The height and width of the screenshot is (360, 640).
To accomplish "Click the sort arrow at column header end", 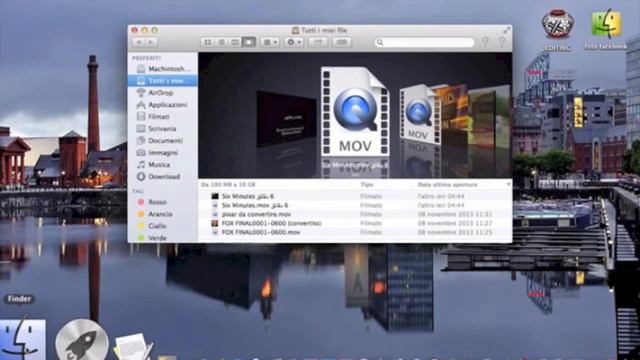I will click(508, 185).
